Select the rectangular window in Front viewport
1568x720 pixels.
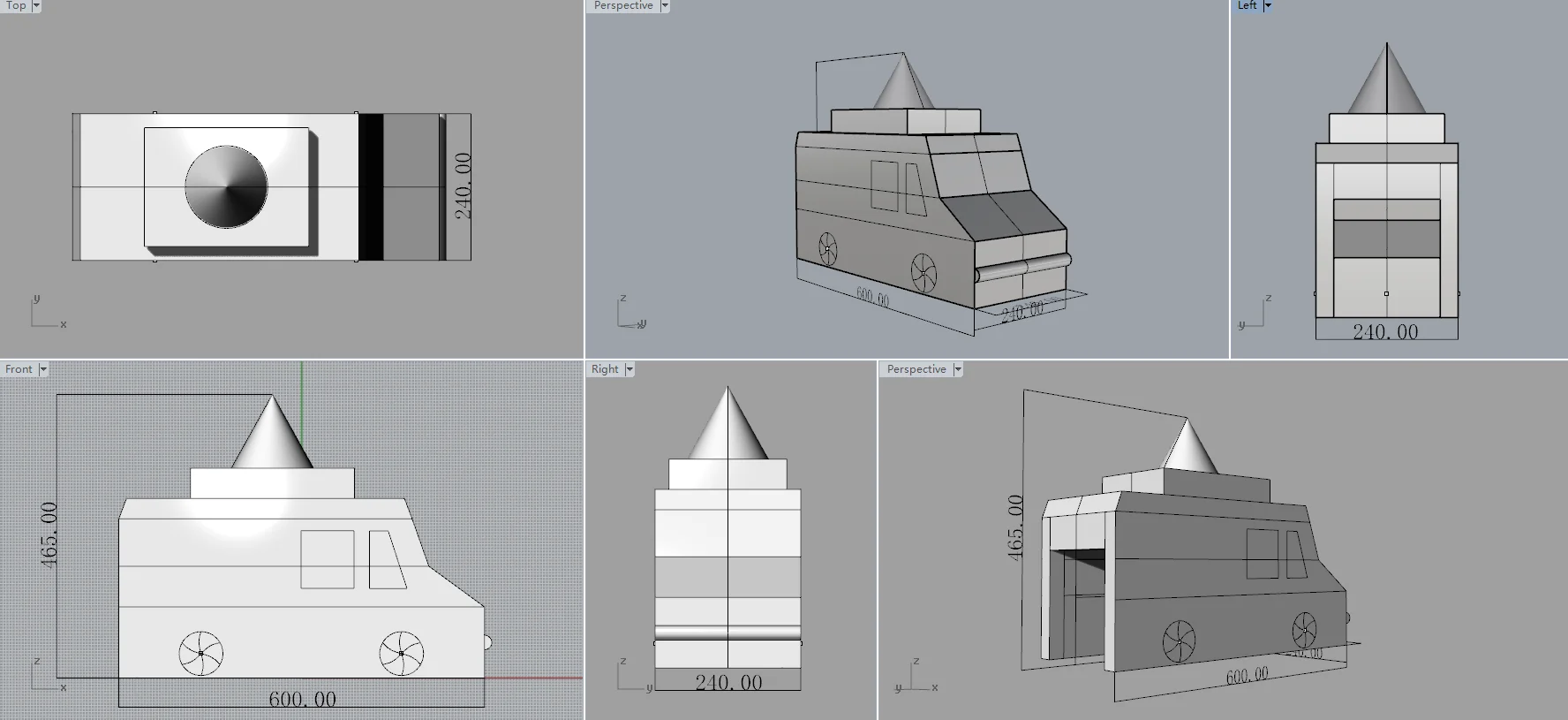tap(328, 559)
